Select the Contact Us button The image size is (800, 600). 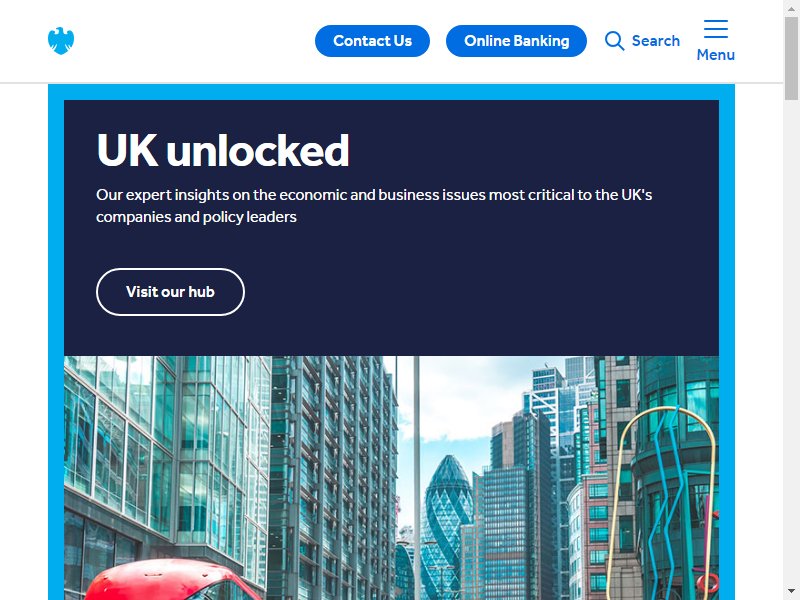tap(372, 41)
